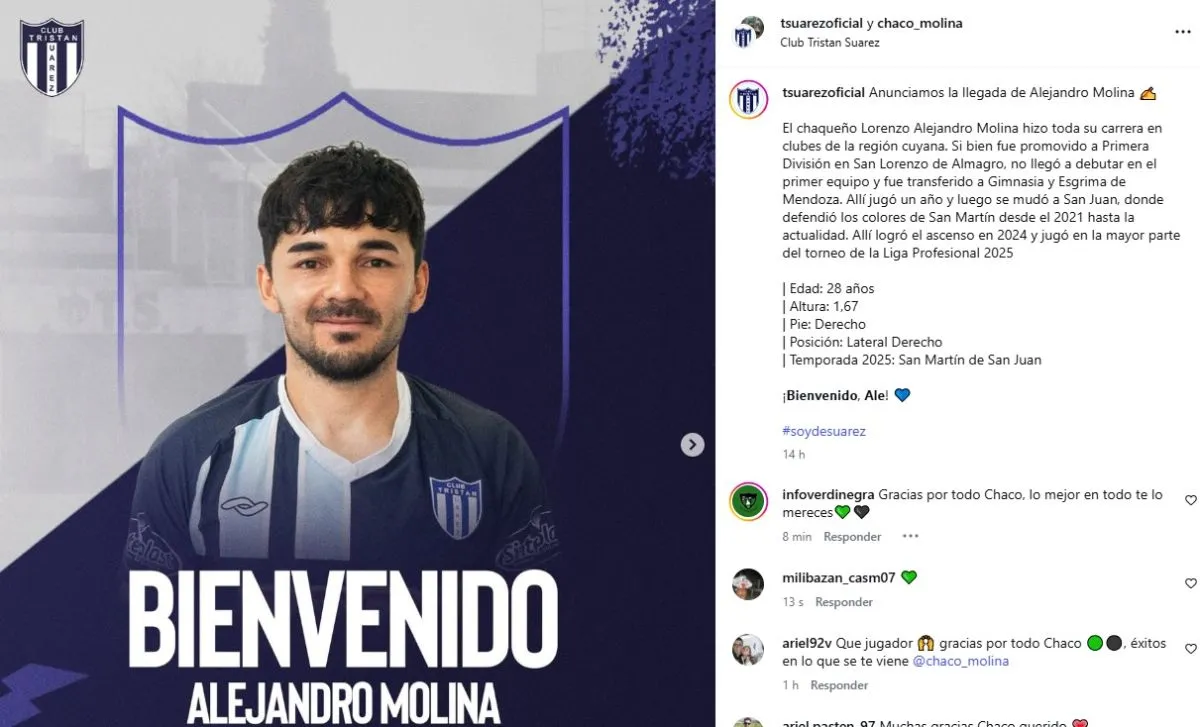The image size is (1200, 727).
Task: Open the infoverdinegra profile avatar
Action: click(x=748, y=502)
